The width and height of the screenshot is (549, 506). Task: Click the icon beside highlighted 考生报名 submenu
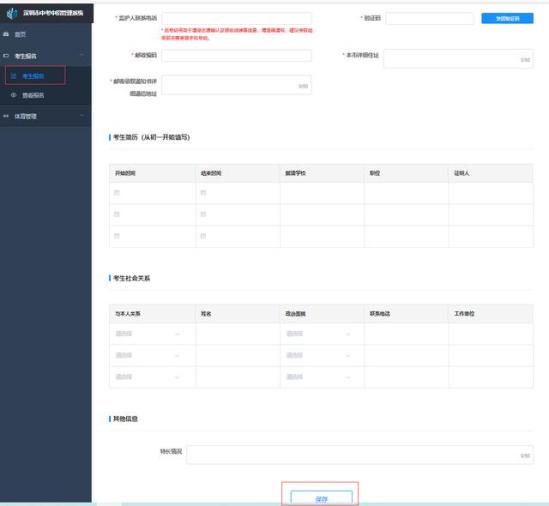pyautogui.click(x=14, y=76)
